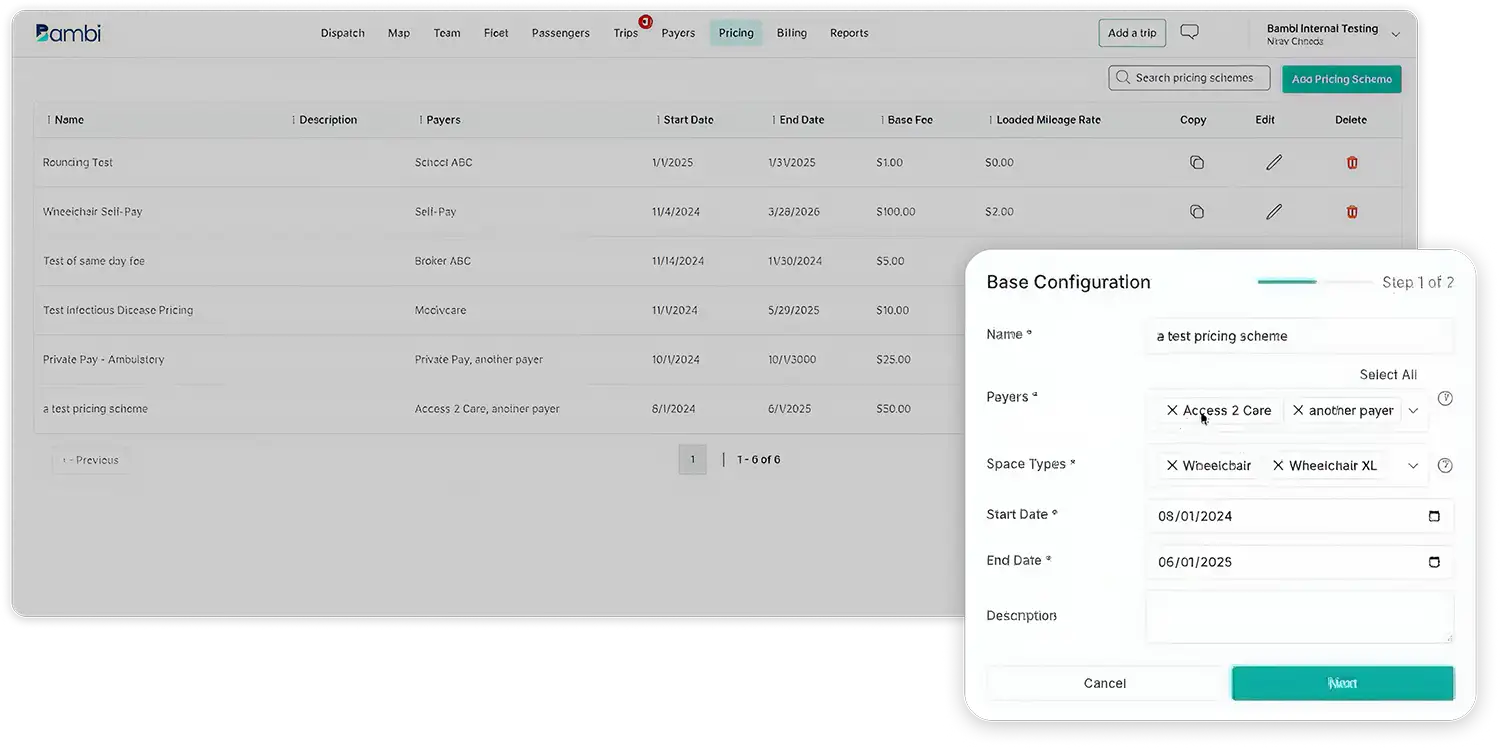Navigate to Reports
Viewport: 1500px width, 748px height.
849,33
